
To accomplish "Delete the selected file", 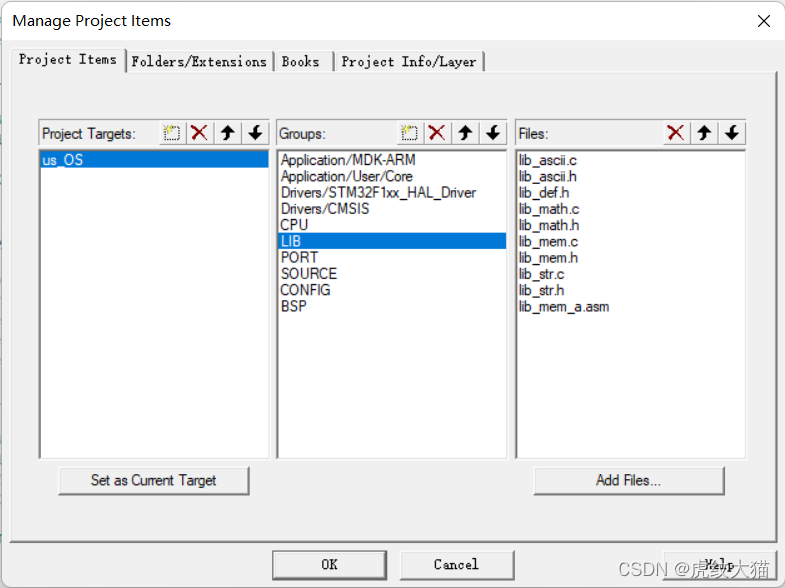I will coord(676,133).
